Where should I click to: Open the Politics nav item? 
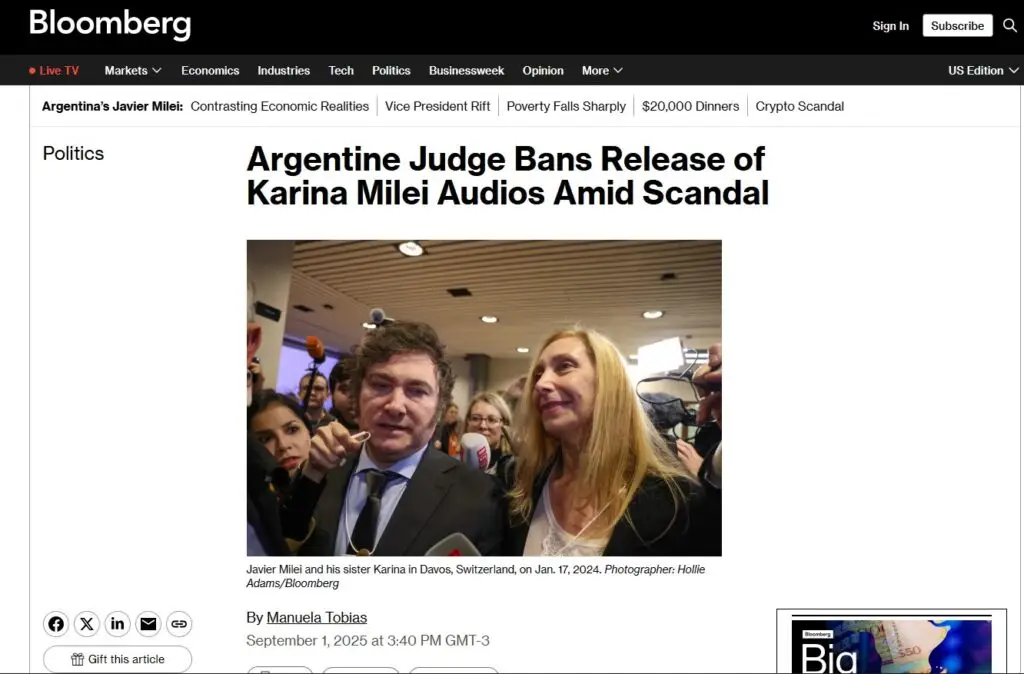[391, 71]
